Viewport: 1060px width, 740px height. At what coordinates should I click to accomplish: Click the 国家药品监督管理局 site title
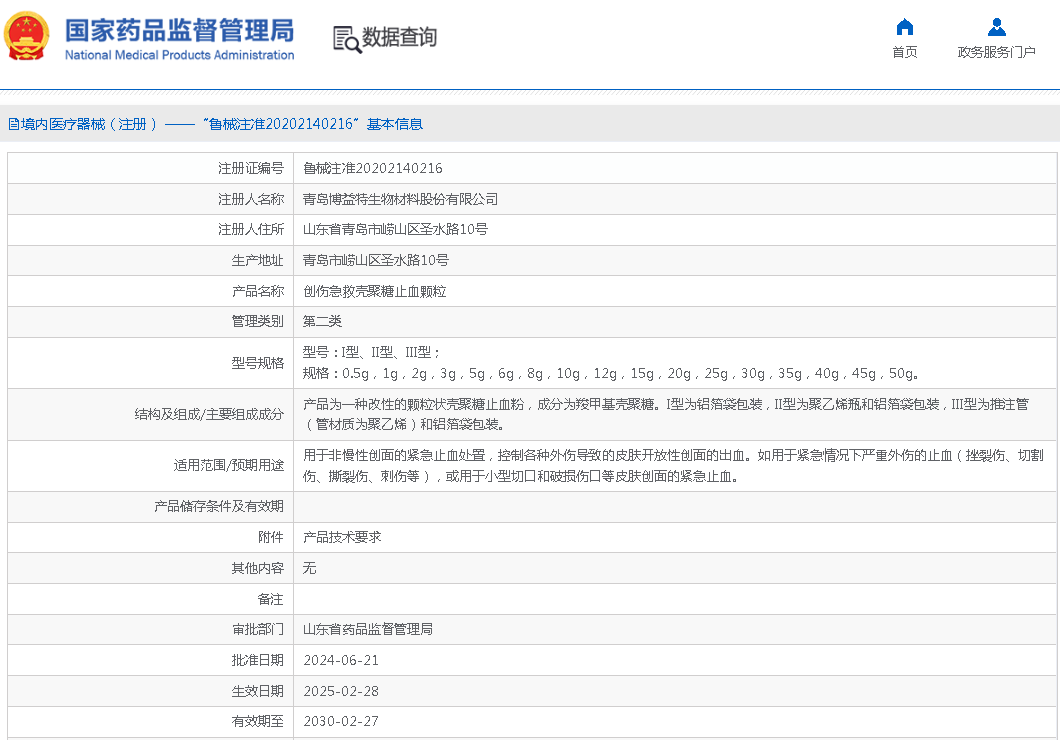[180, 29]
